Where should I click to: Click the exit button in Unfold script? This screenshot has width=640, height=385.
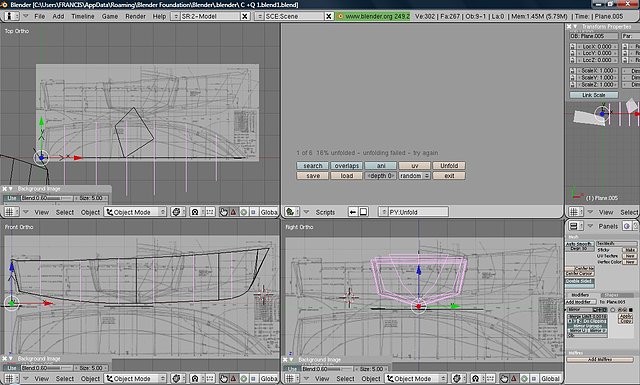pyautogui.click(x=449, y=176)
